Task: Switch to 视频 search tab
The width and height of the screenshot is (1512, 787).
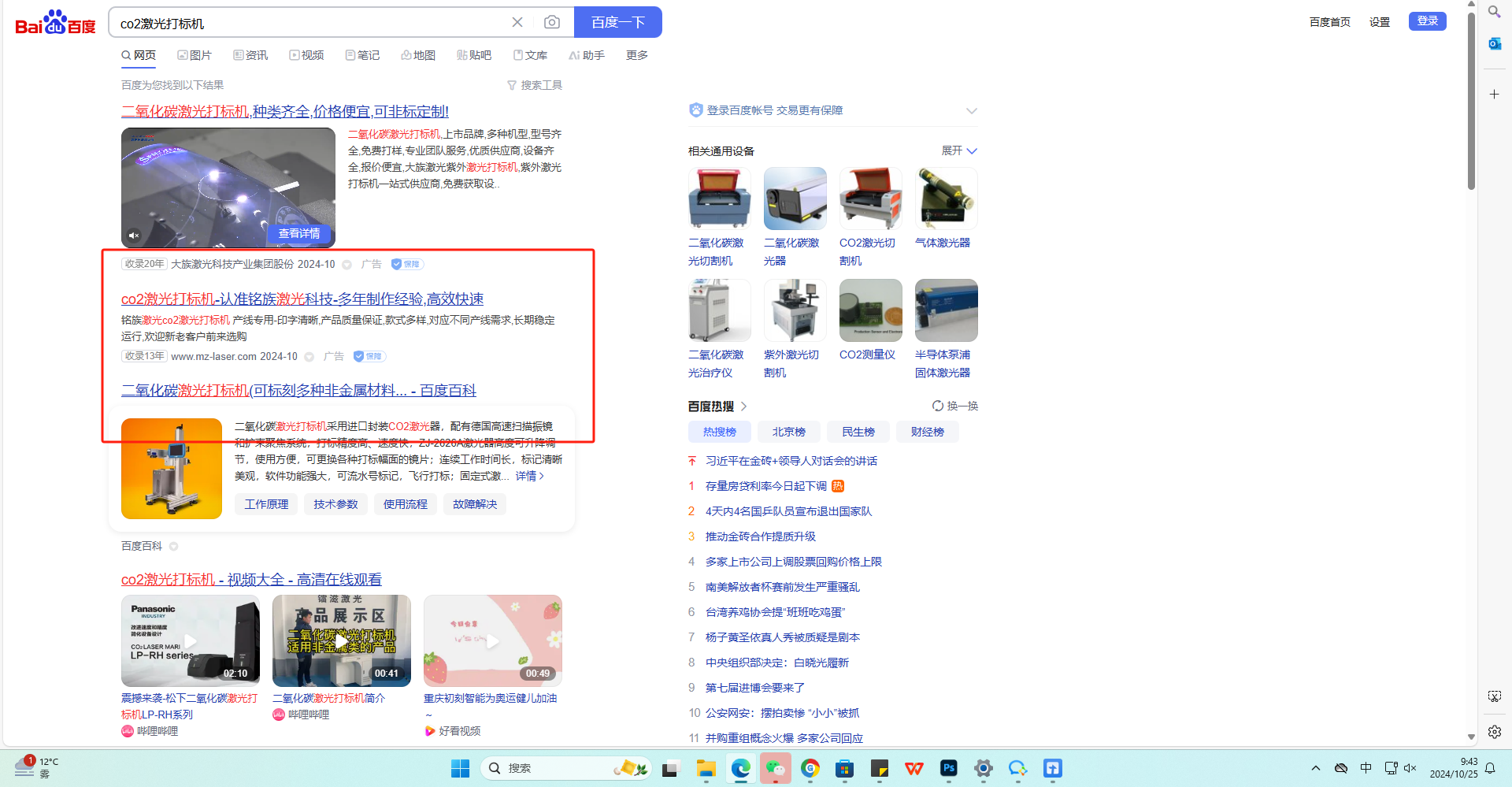Action: click(x=306, y=55)
